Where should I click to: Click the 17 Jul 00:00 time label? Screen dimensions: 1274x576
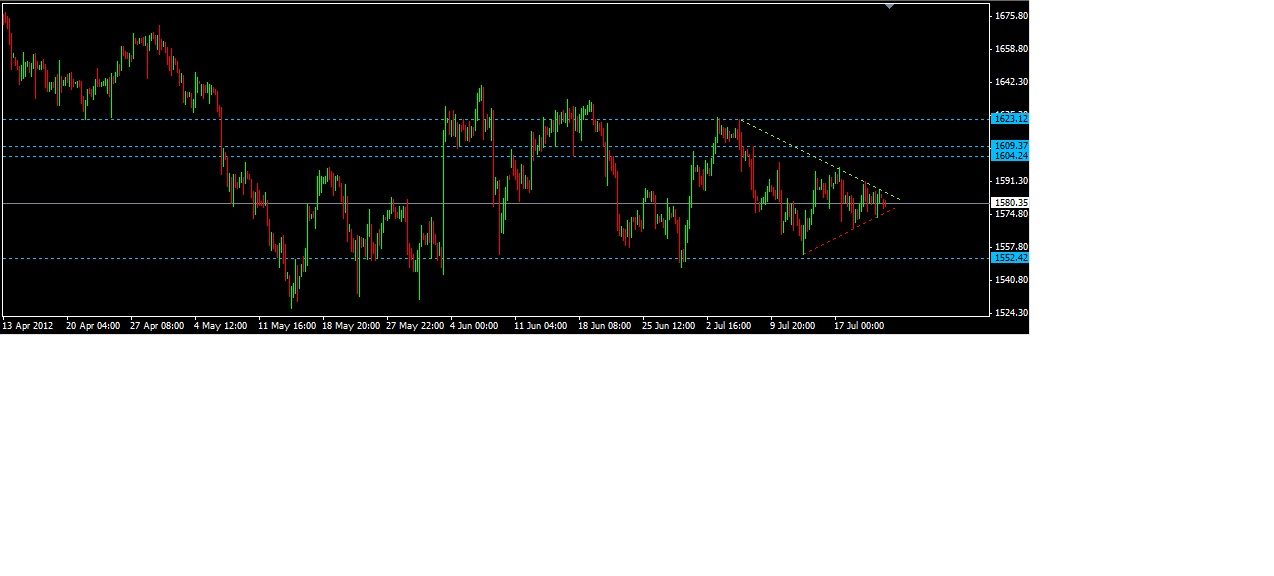pos(860,325)
